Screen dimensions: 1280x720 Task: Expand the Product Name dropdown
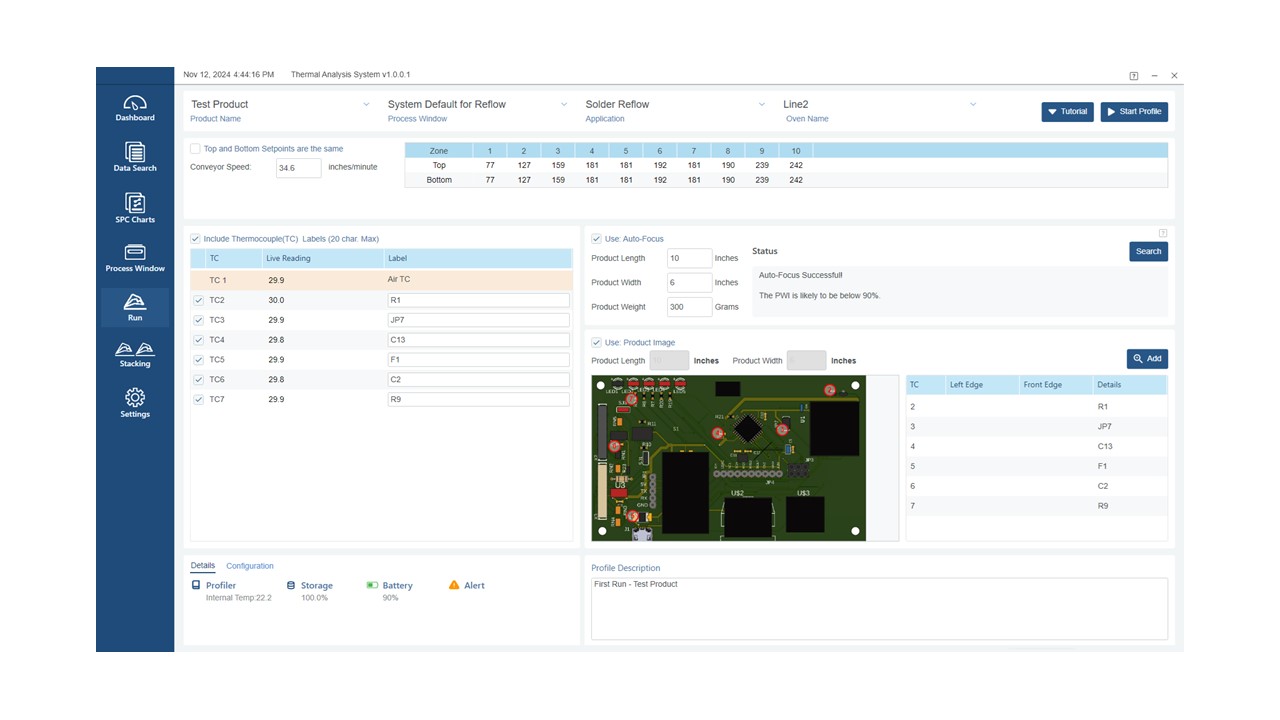pyautogui.click(x=366, y=104)
